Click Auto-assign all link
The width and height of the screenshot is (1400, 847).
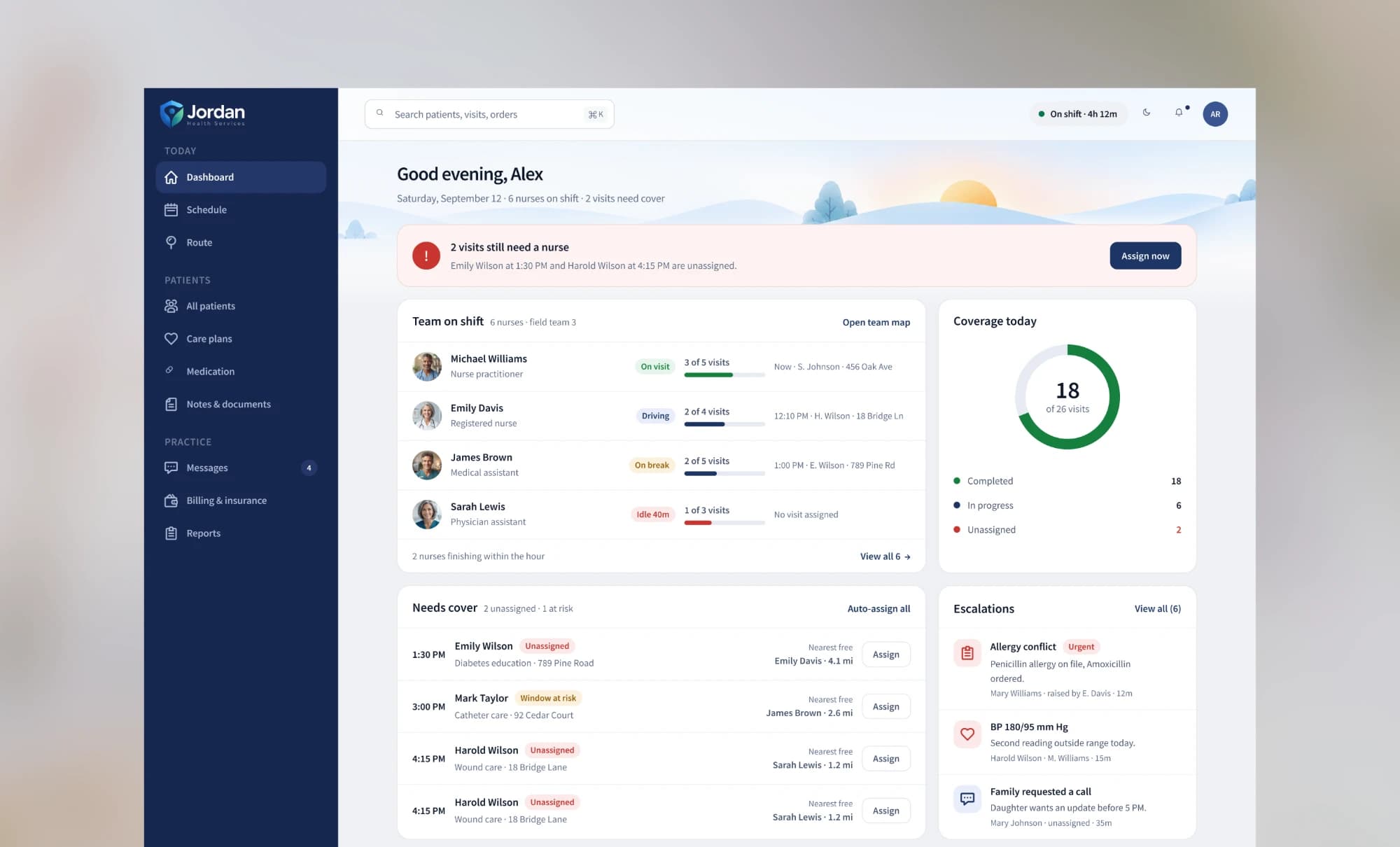click(878, 608)
